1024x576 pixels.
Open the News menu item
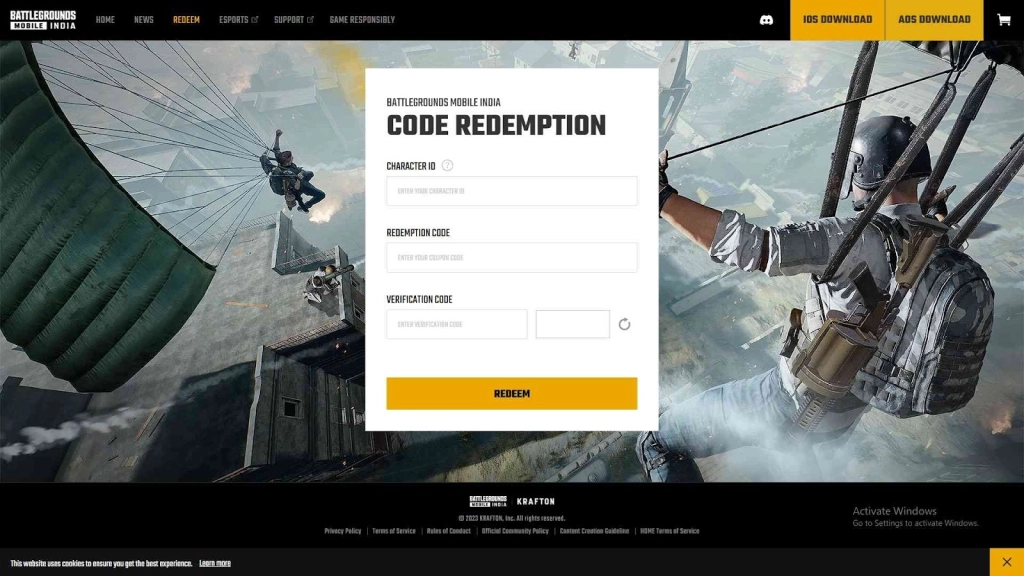pyautogui.click(x=144, y=20)
